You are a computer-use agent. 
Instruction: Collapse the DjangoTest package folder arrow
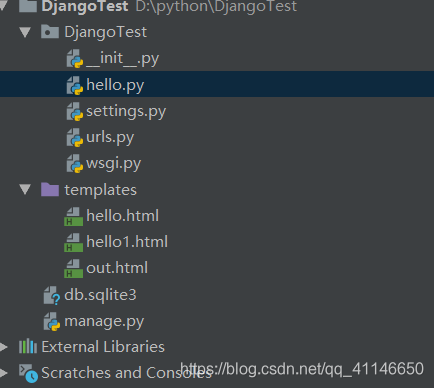click(x=25, y=32)
